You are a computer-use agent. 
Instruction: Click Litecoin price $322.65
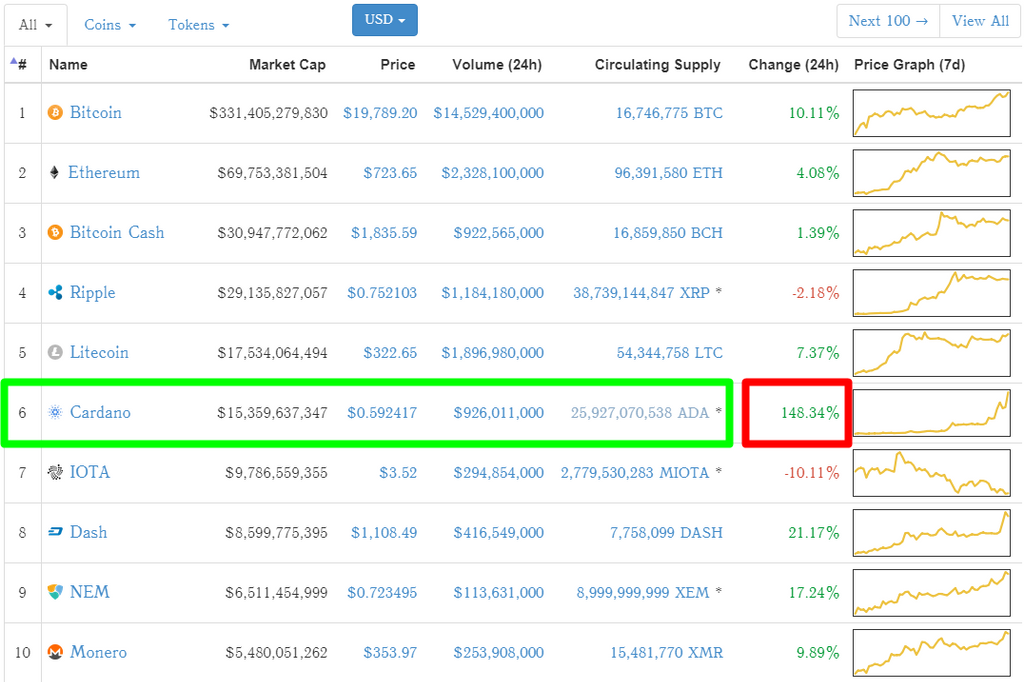click(x=390, y=353)
